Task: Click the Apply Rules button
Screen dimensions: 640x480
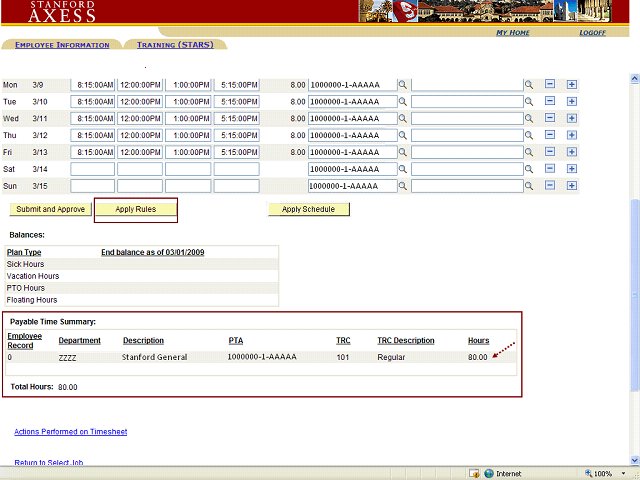Action: tap(136, 210)
